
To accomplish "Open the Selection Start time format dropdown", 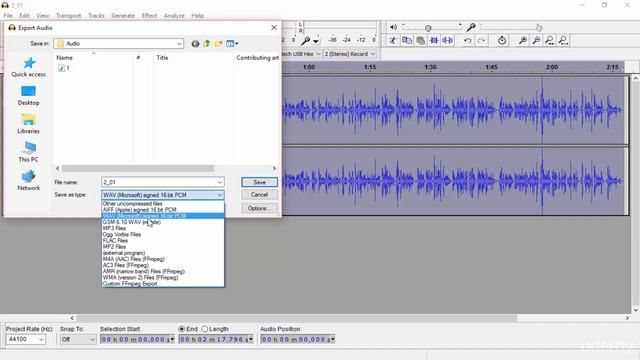I will tap(172, 340).
